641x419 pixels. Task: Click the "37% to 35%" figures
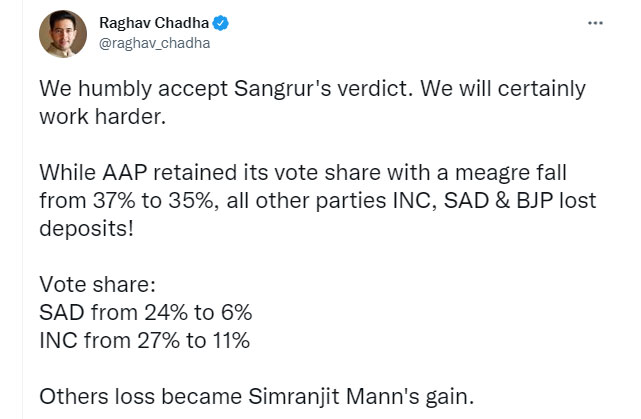155,200
